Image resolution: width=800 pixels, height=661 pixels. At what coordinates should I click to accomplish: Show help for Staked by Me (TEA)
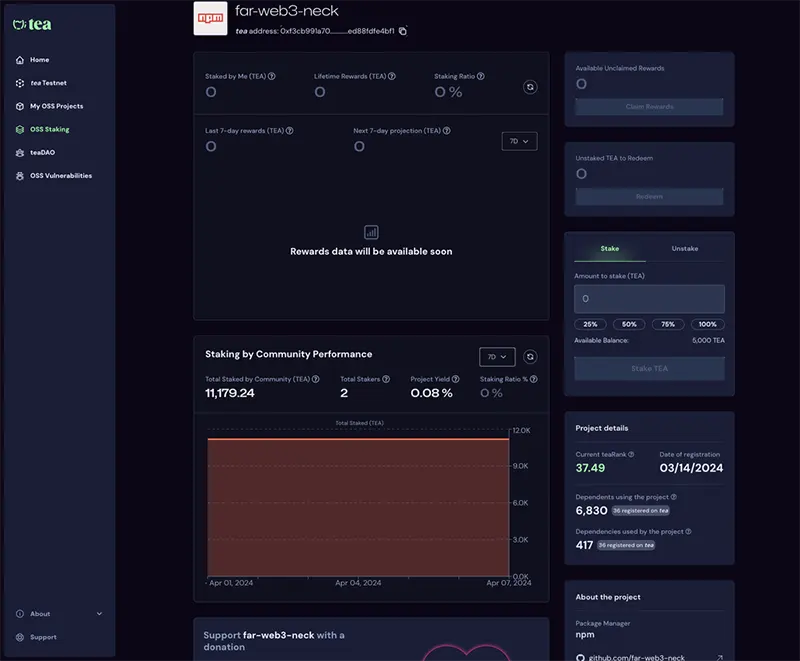point(272,77)
